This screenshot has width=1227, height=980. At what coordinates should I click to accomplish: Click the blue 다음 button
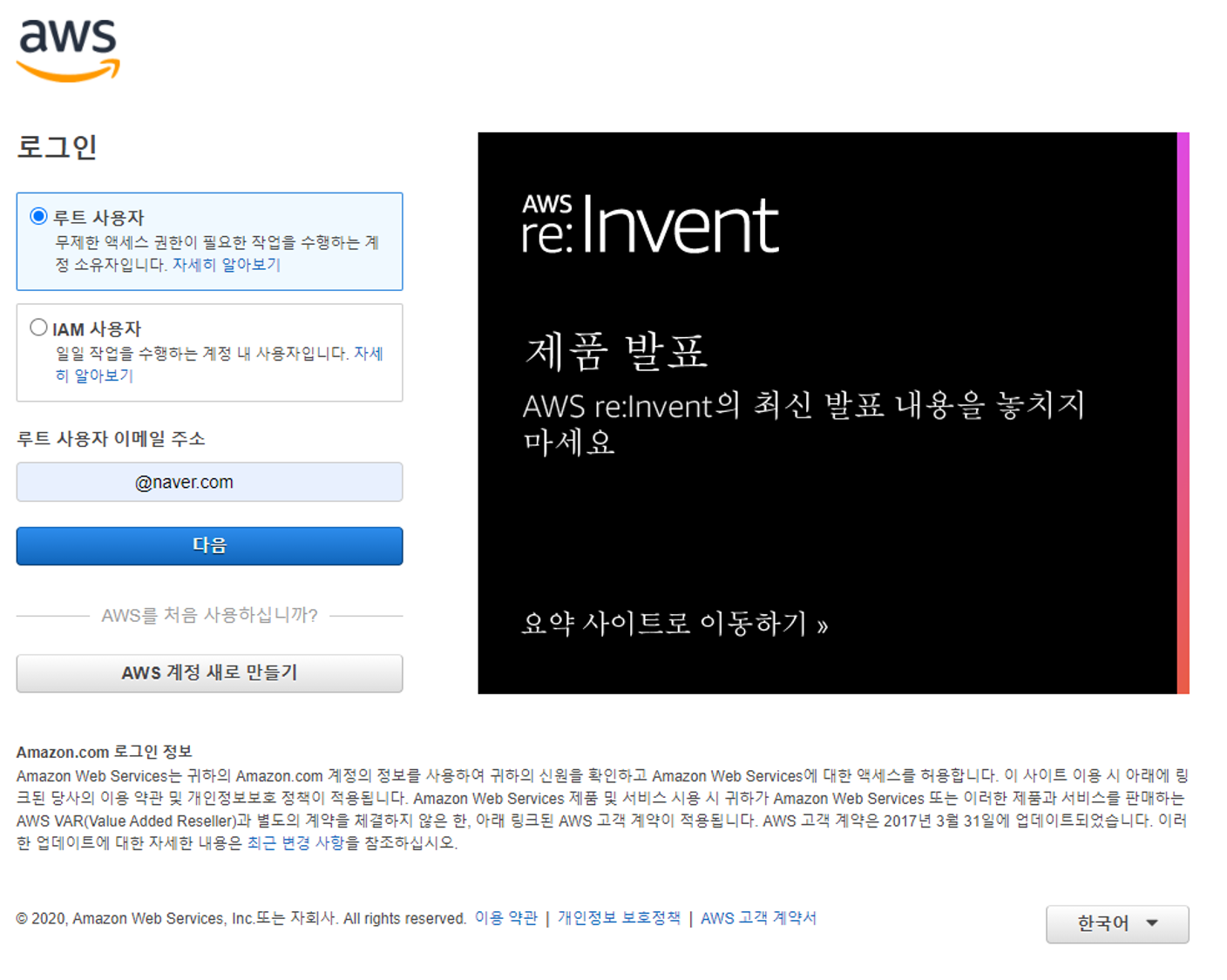pyautogui.click(x=209, y=546)
